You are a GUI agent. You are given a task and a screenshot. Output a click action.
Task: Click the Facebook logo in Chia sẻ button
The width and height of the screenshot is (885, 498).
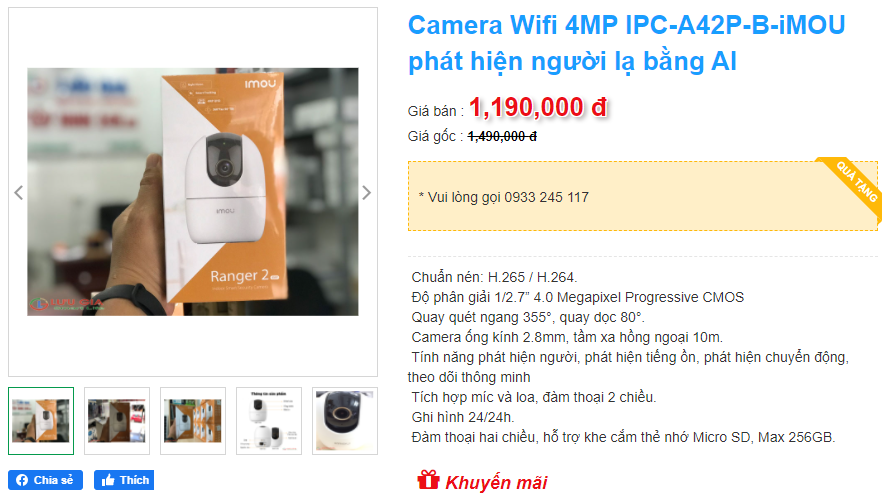click(x=22, y=480)
